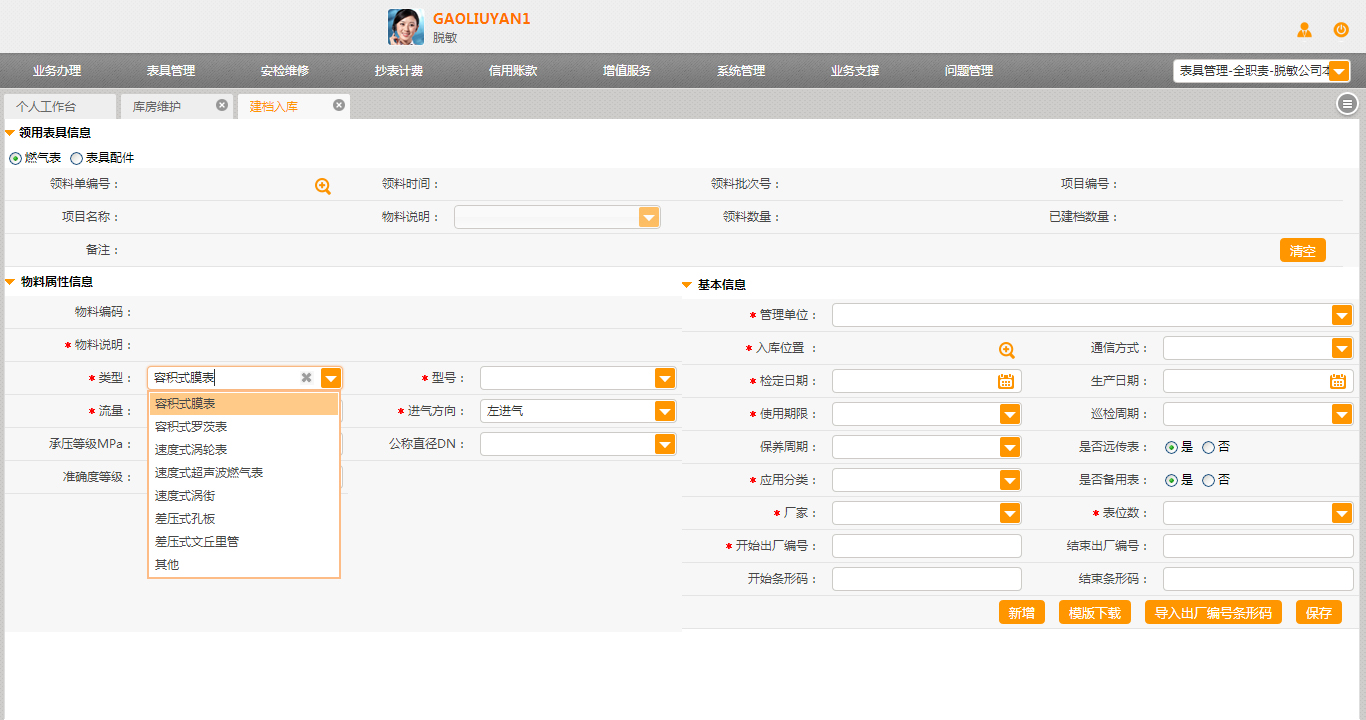Screen dimensions: 1366x720
Task: Click the magnifier icon beside 领料单编号
Action: (x=322, y=186)
